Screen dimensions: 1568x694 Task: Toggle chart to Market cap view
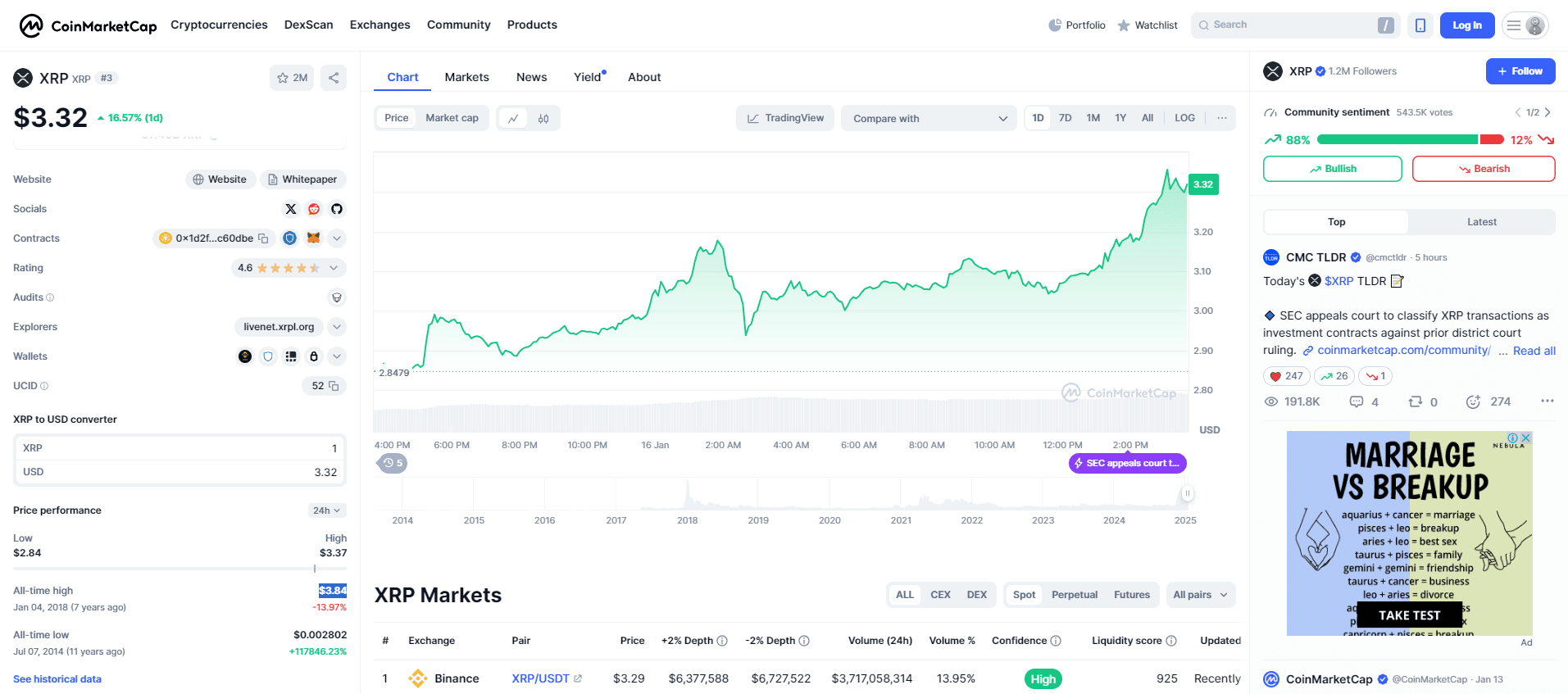click(x=452, y=118)
